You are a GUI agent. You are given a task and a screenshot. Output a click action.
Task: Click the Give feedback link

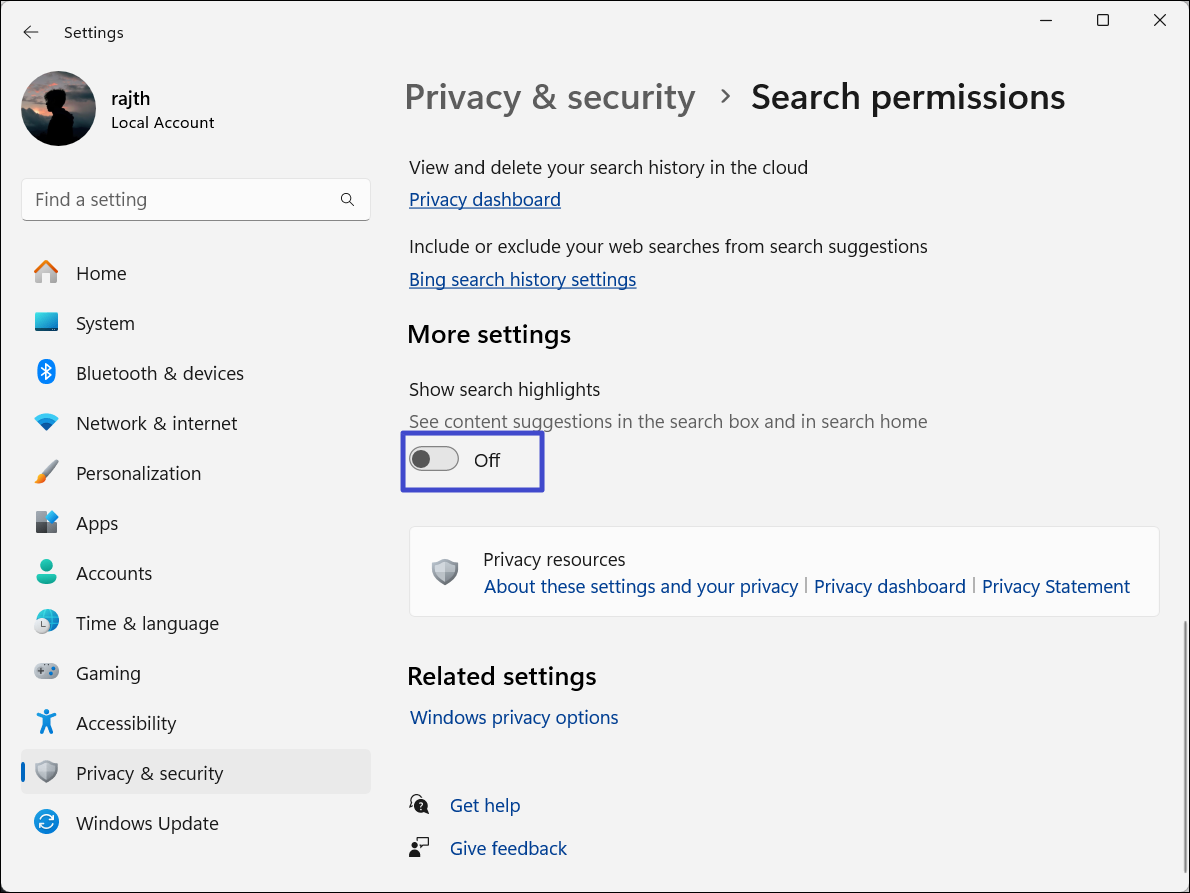pyautogui.click(x=508, y=849)
